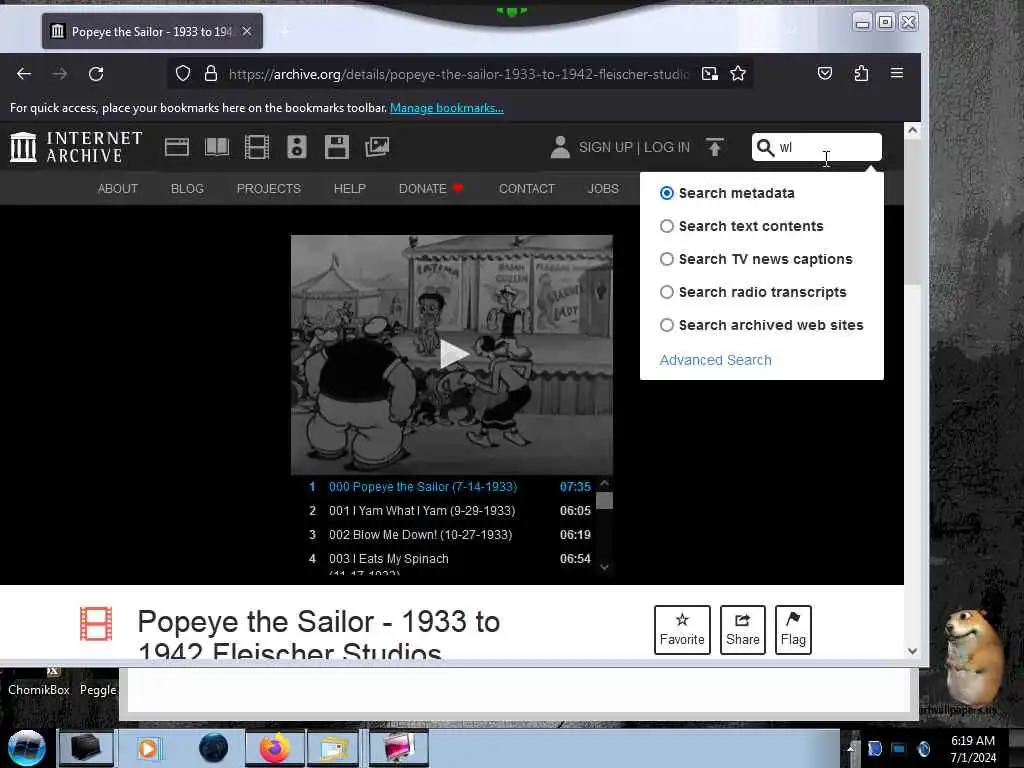Screen dimensions: 1024x768
Task: Play the Popeye video
Action: [453, 355]
